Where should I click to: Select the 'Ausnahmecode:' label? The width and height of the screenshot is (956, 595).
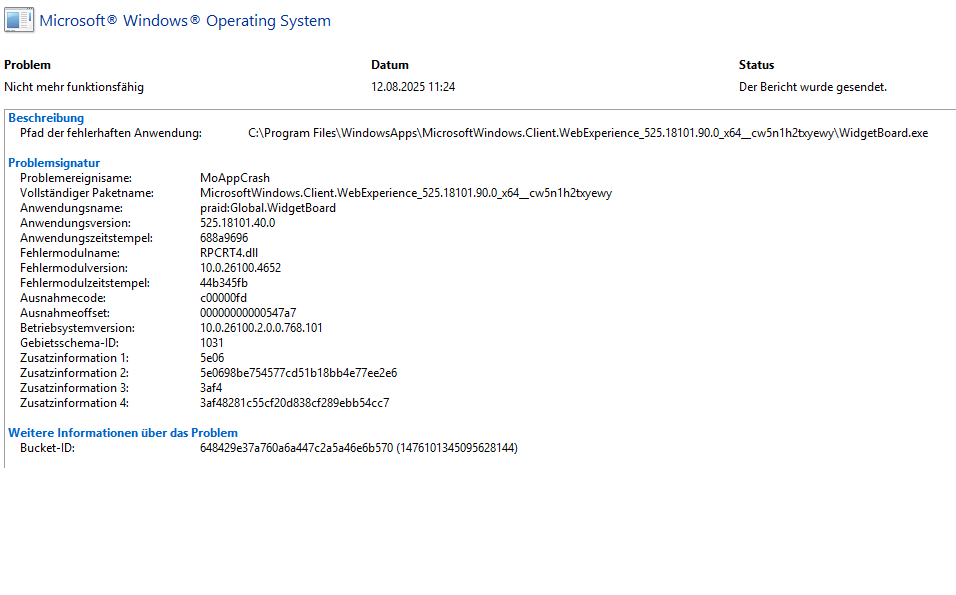click(x=63, y=298)
